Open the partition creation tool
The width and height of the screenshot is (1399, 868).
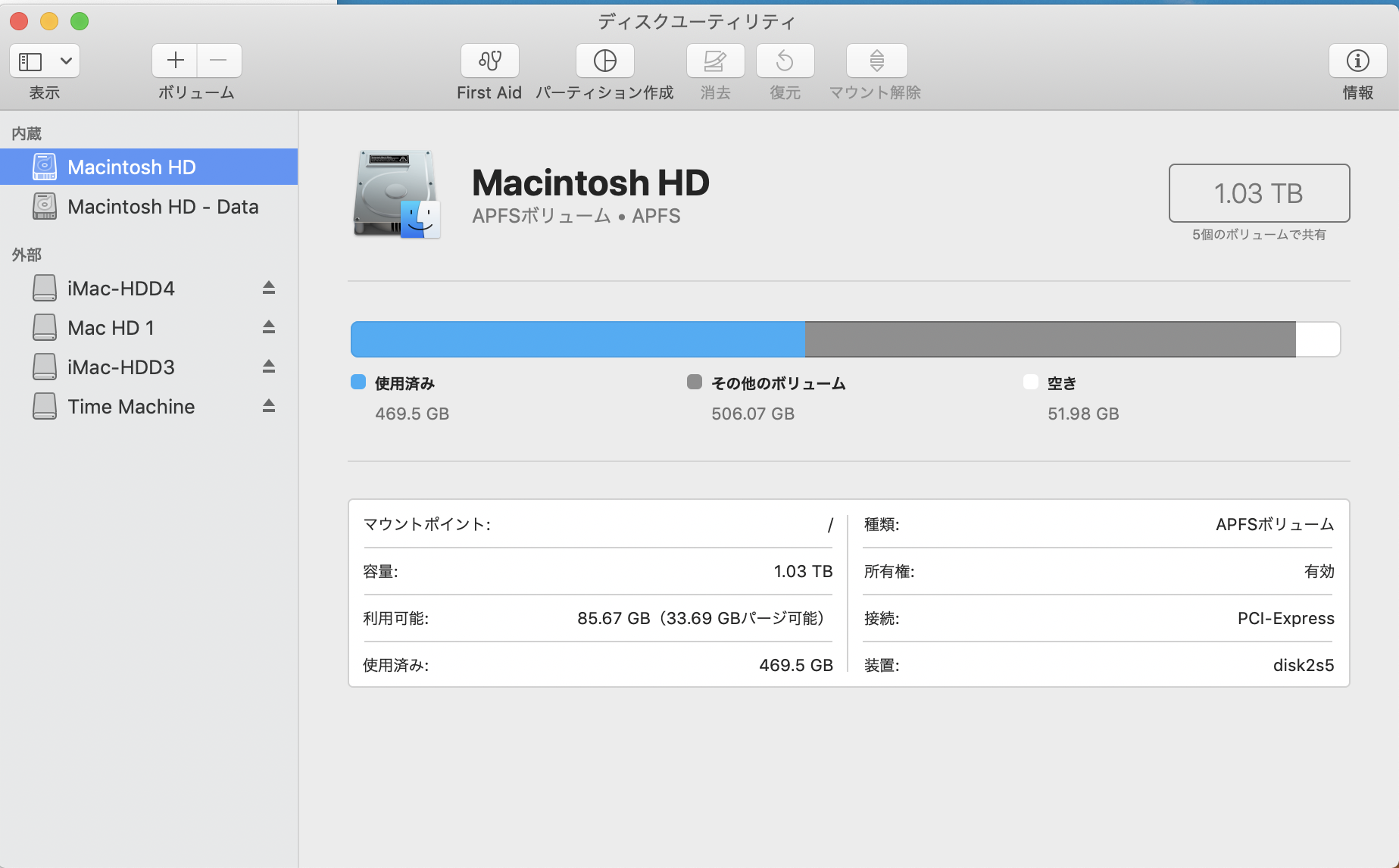604,61
